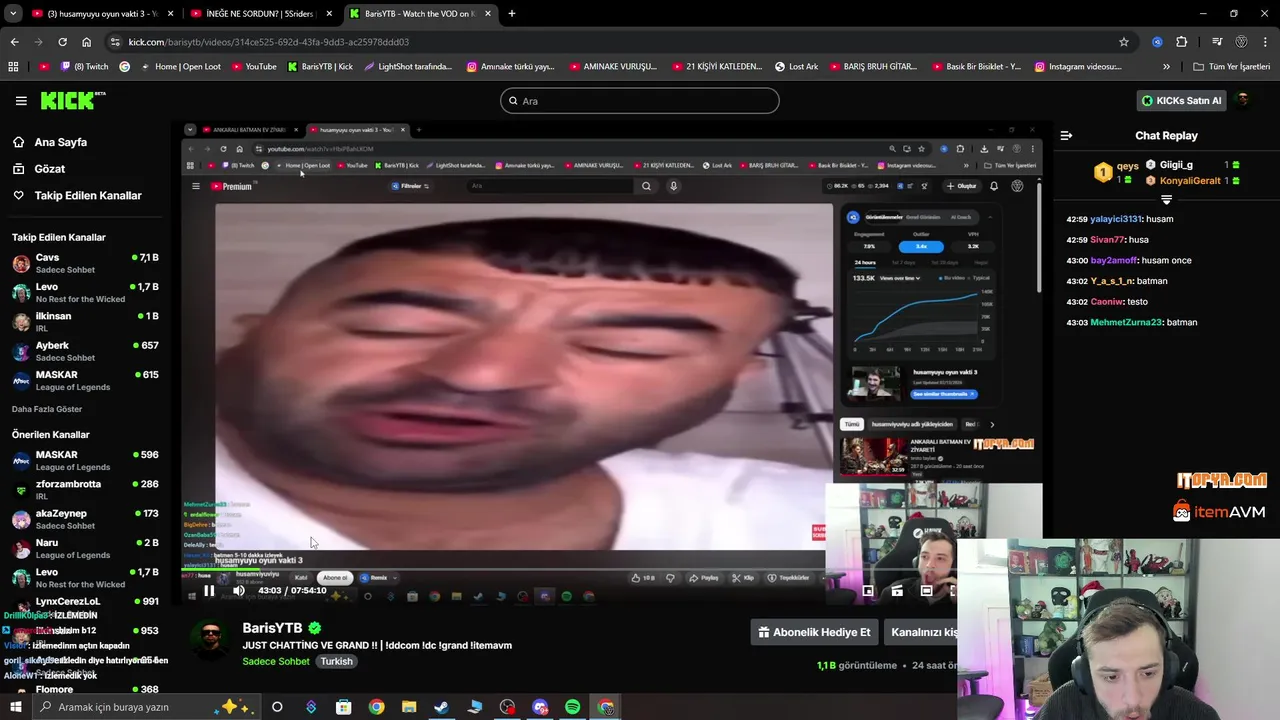Expand Daha Fazla Göster in sidebar
The height and width of the screenshot is (720, 1280).
point(47,409)
